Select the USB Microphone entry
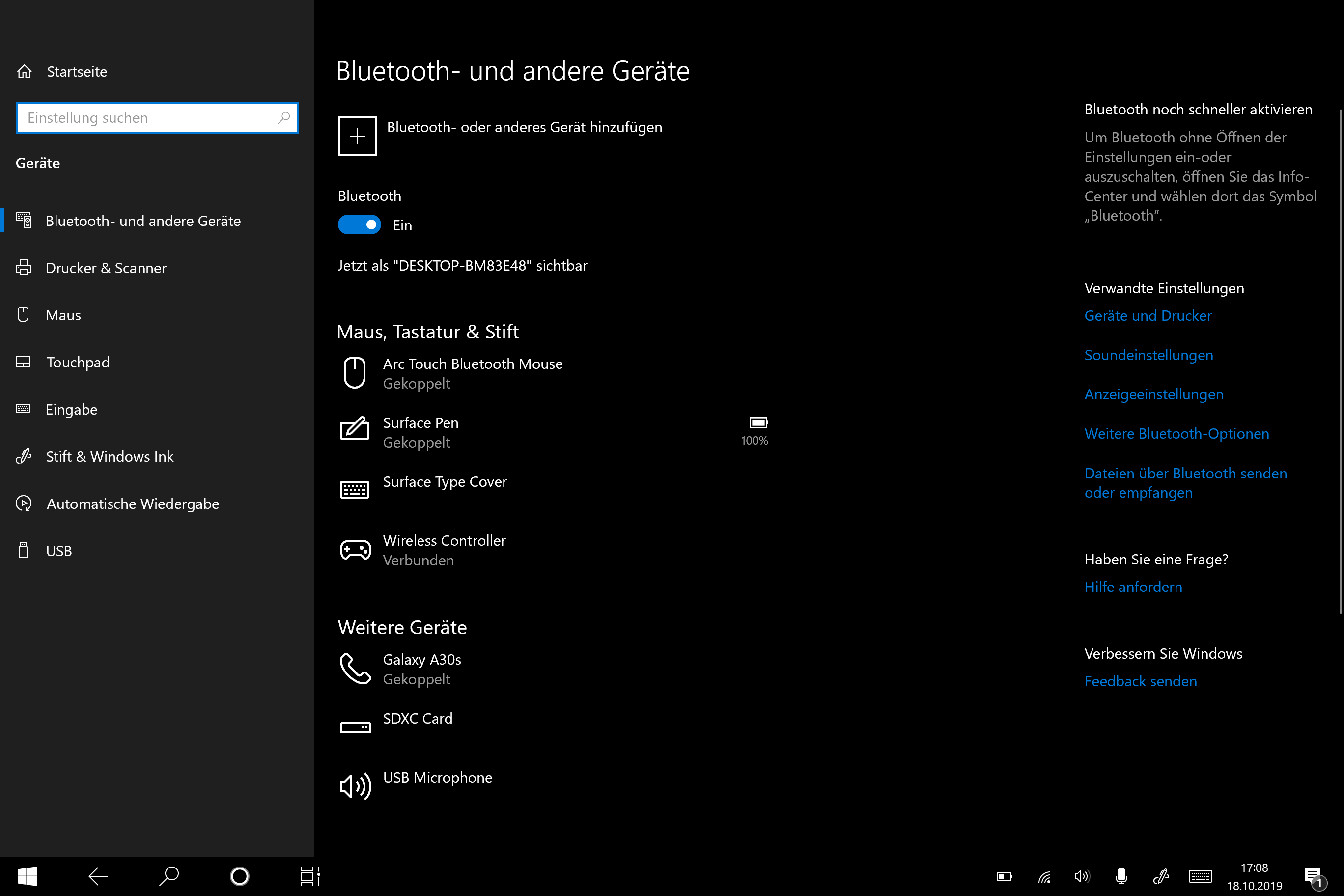Screen dimensions: 1344x896 554,787
